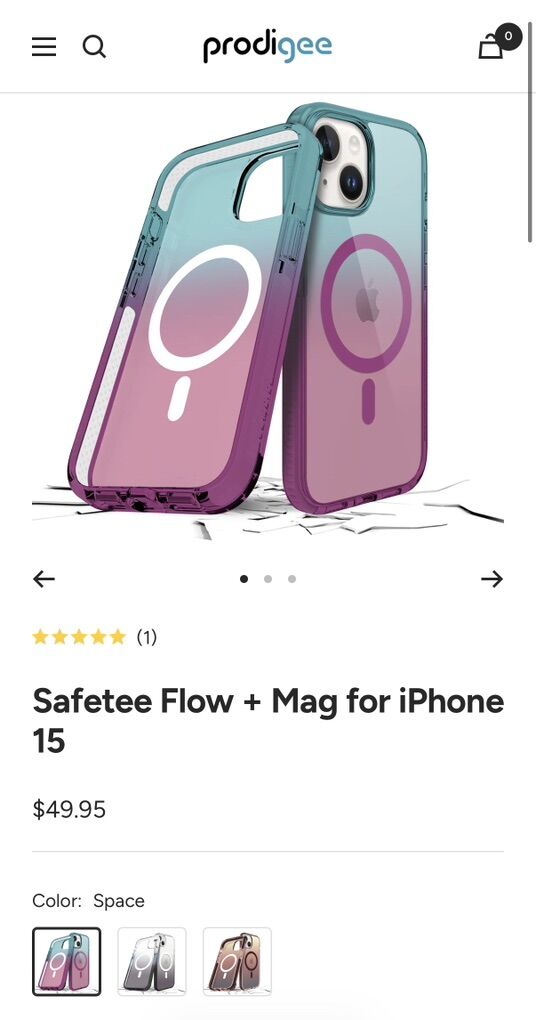Choose the grey-black case color swatch

tap(152, 961)
